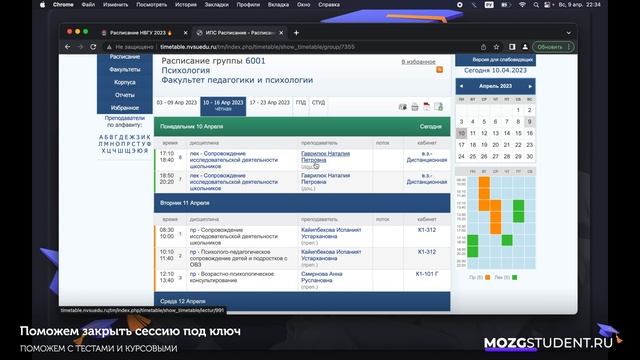The width and height of the screenshot is (640, 360).
Task: Click the print schedule icon
Action: (x=415, y=107)
